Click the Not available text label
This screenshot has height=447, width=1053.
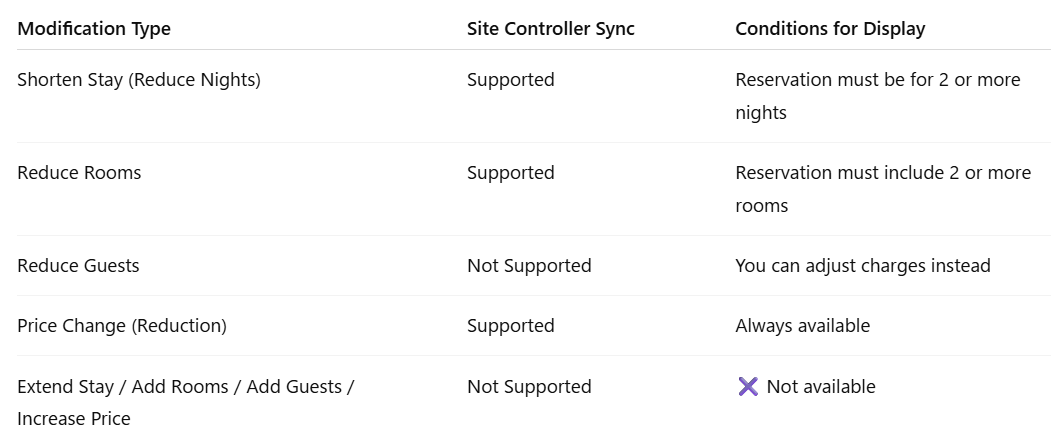point(821,387)
